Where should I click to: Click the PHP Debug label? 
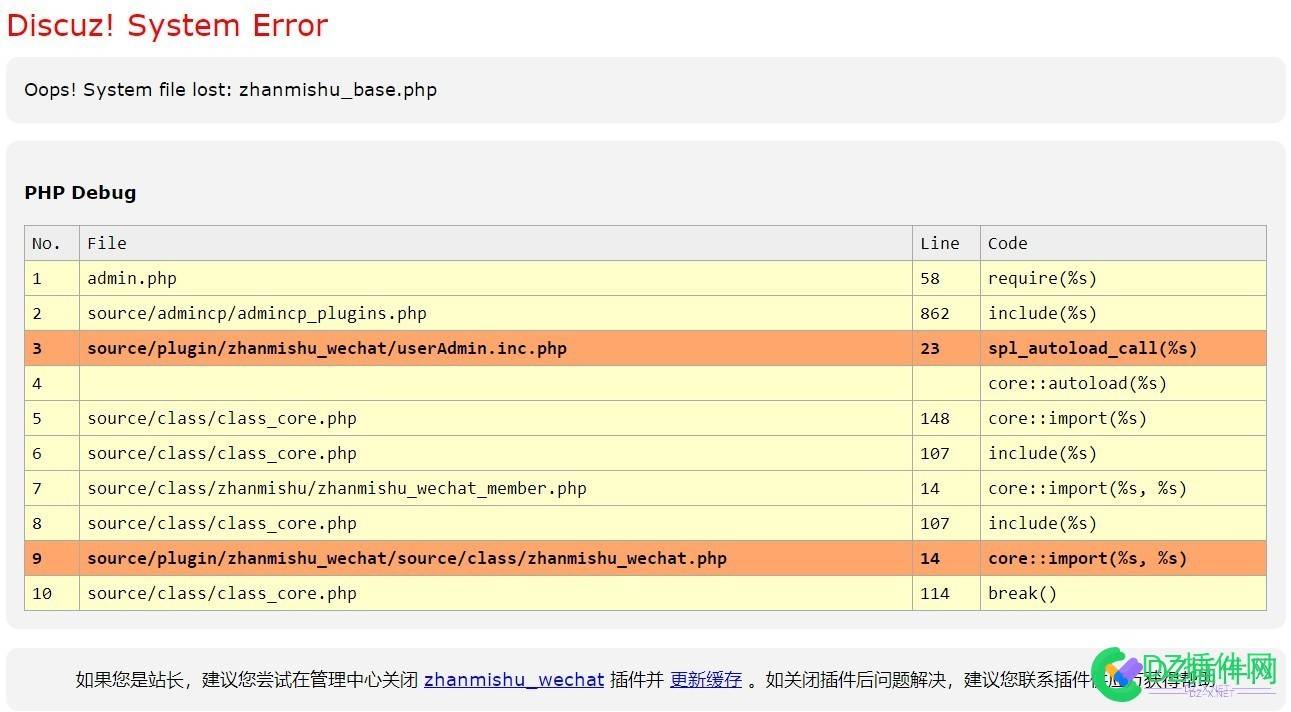80,192
